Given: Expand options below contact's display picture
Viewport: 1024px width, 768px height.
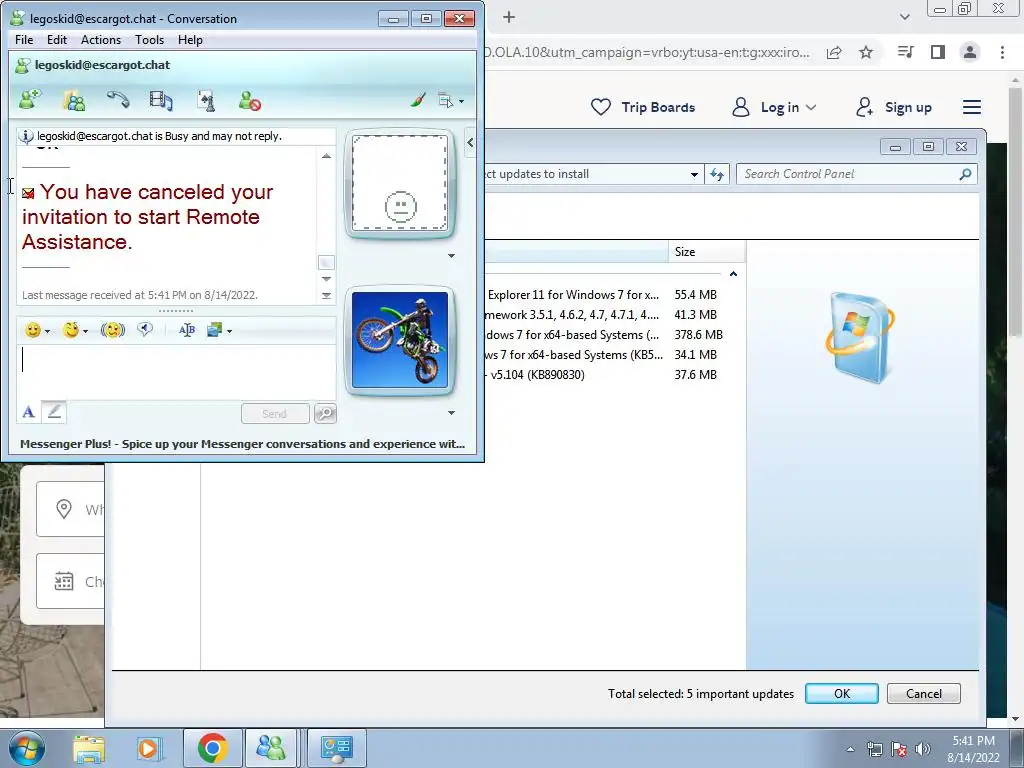Looking at the screenshot, I should coord(451,256).
